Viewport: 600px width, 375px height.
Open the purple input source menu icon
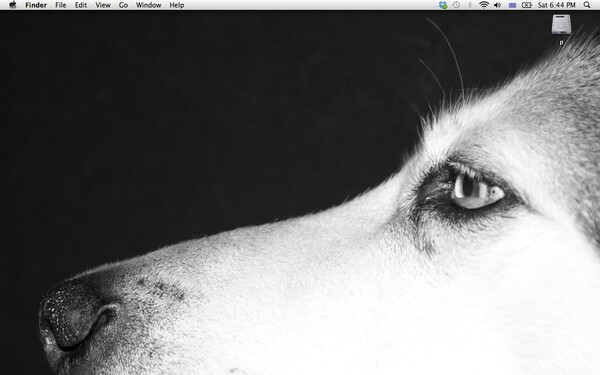click(512, 5)
